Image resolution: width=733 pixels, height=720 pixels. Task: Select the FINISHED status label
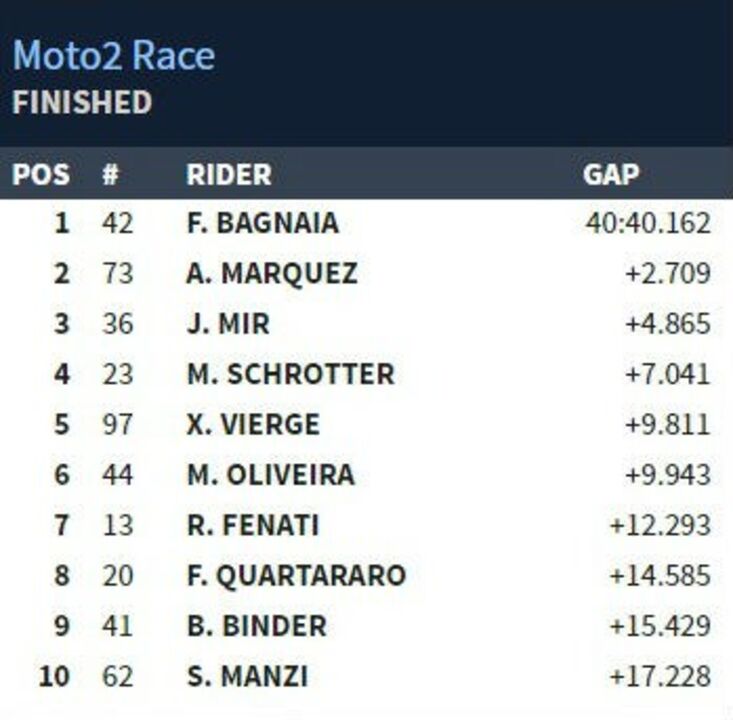[x=82, y=102]
